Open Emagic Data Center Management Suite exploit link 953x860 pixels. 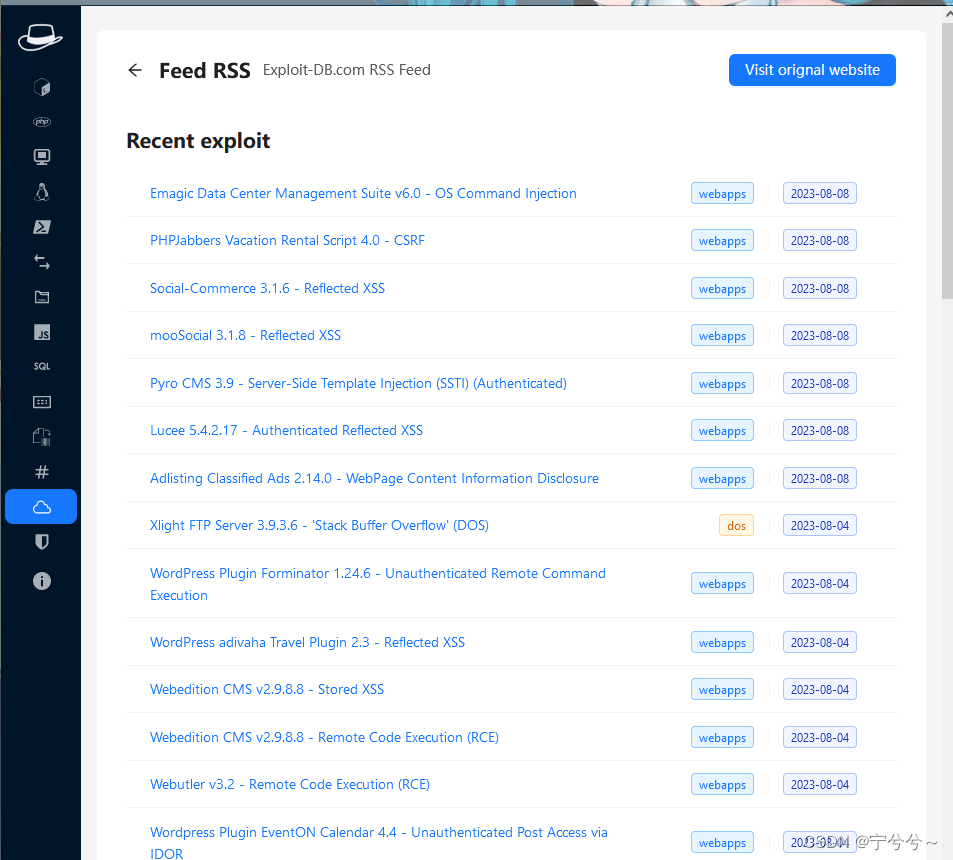(363, 193)
